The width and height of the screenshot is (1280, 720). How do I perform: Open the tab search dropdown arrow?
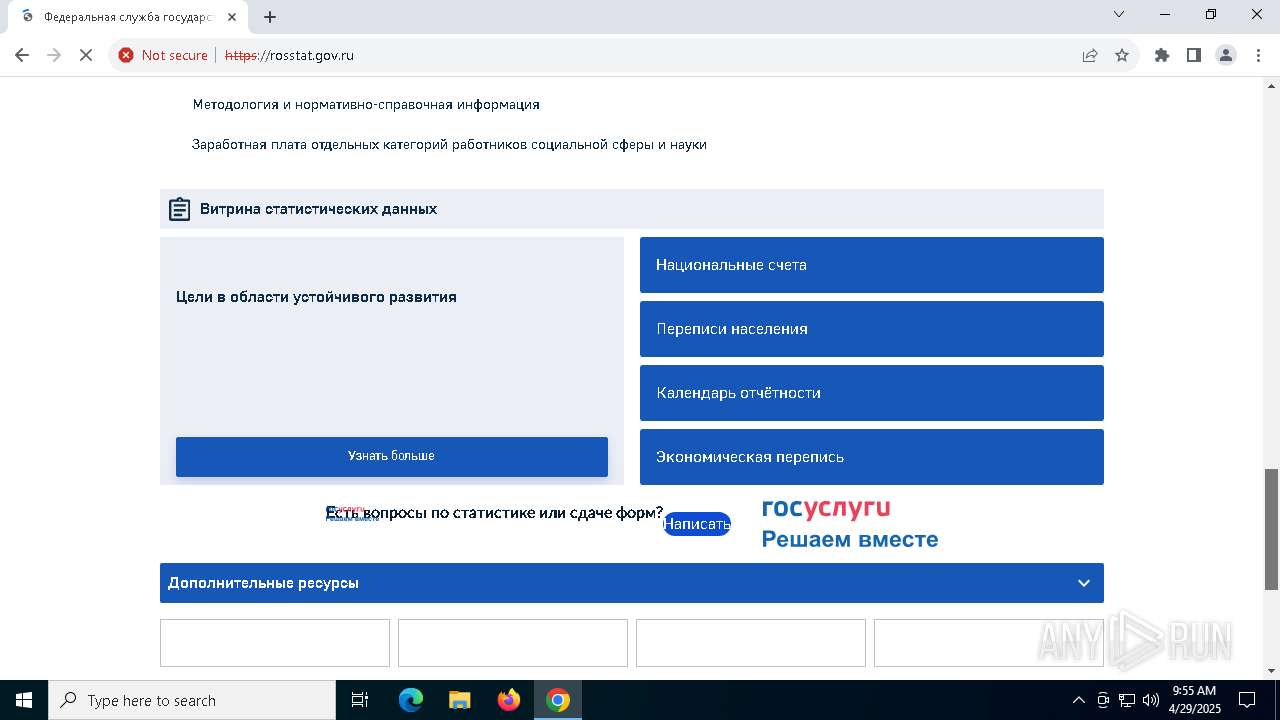click(x=1119, y=14)
